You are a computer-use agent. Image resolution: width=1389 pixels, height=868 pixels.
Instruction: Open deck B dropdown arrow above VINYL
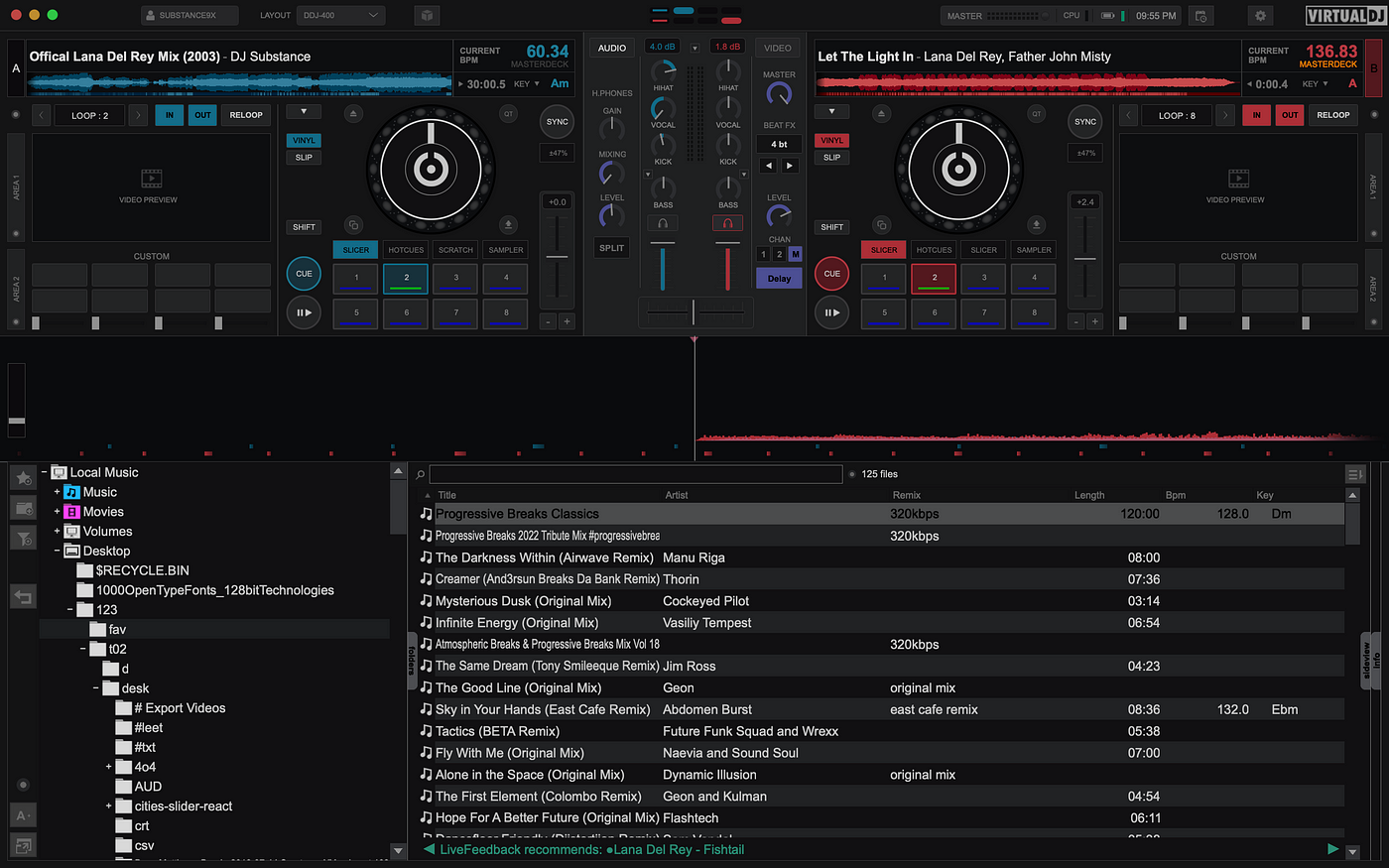click(x=831, y=112)
